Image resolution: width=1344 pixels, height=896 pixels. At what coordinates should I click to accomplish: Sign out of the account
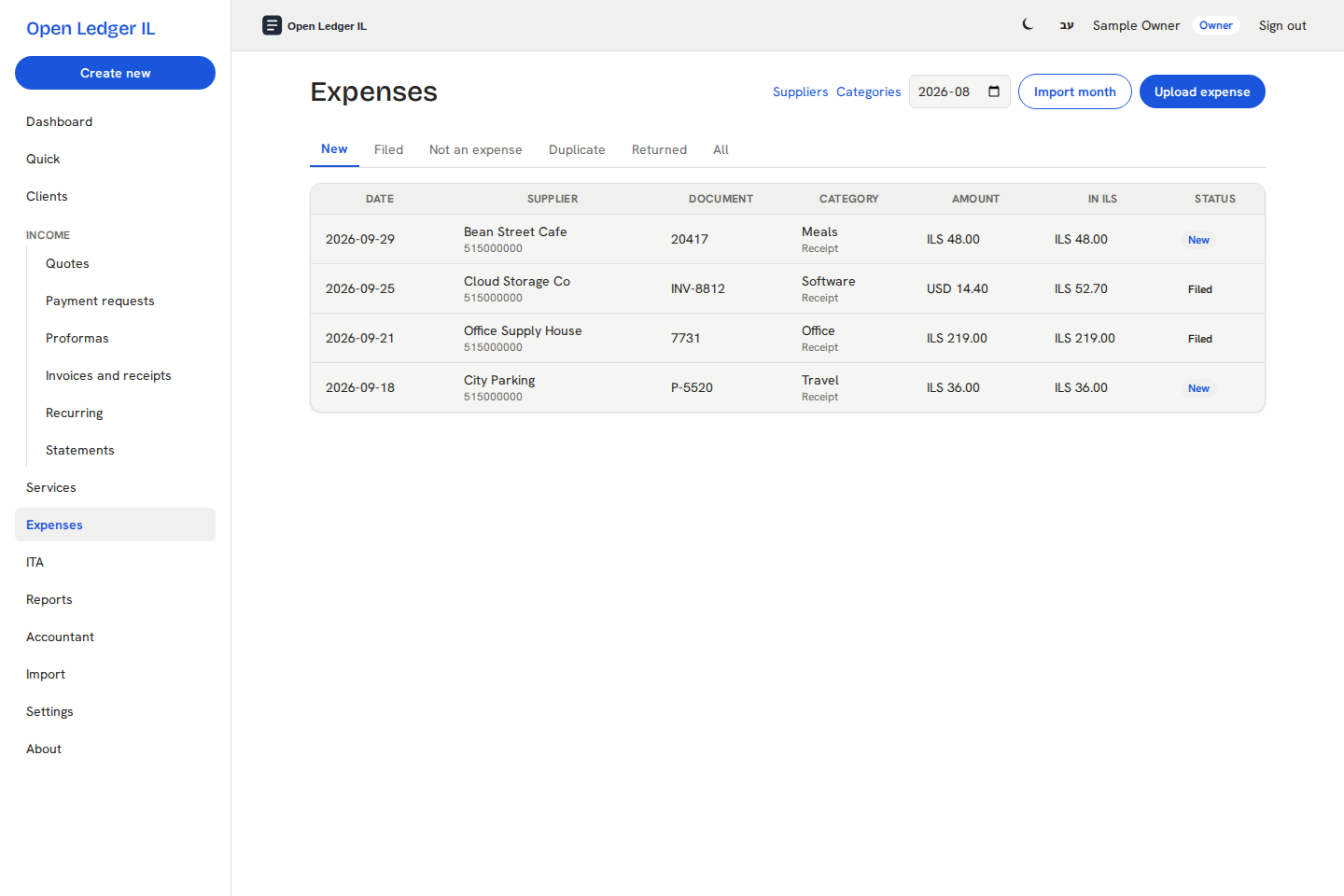[x=1282, y=25]
